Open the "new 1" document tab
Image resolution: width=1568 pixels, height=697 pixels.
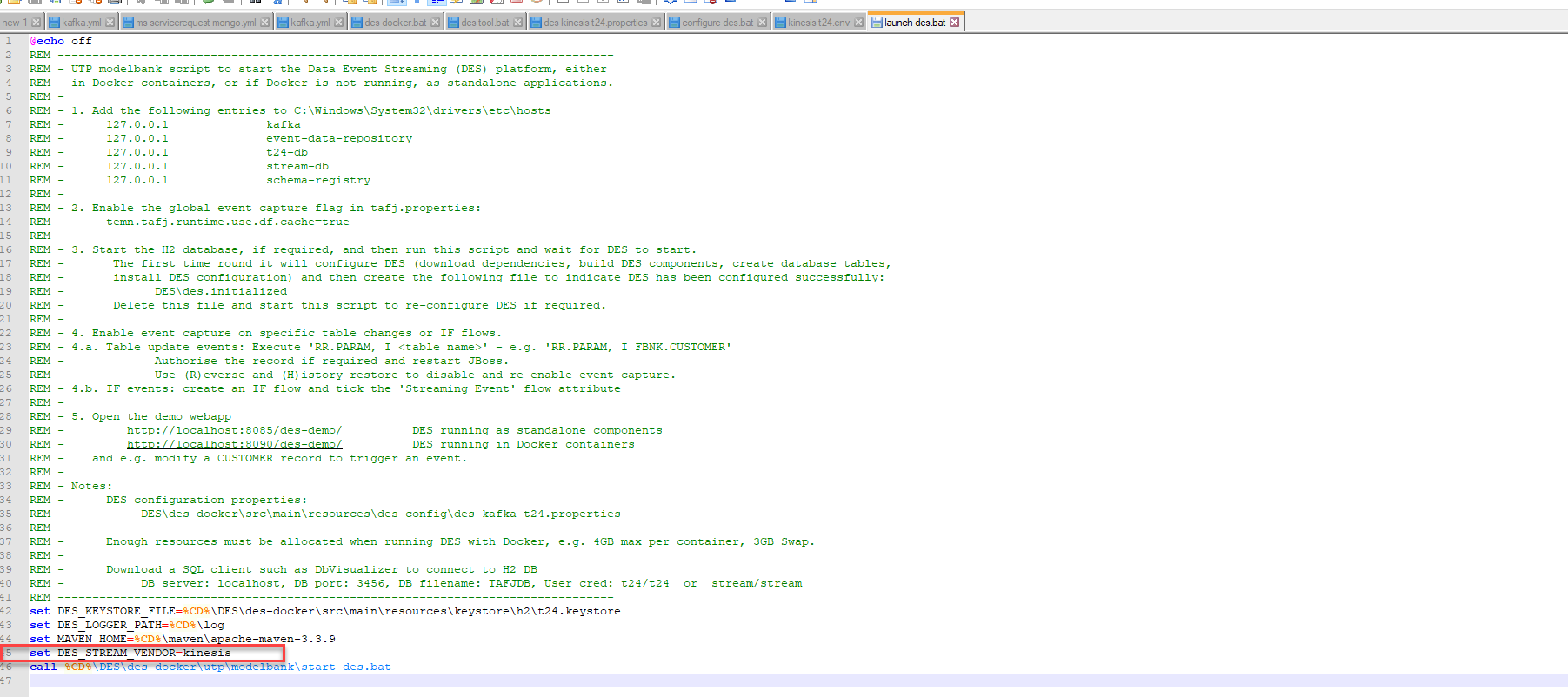15,23
